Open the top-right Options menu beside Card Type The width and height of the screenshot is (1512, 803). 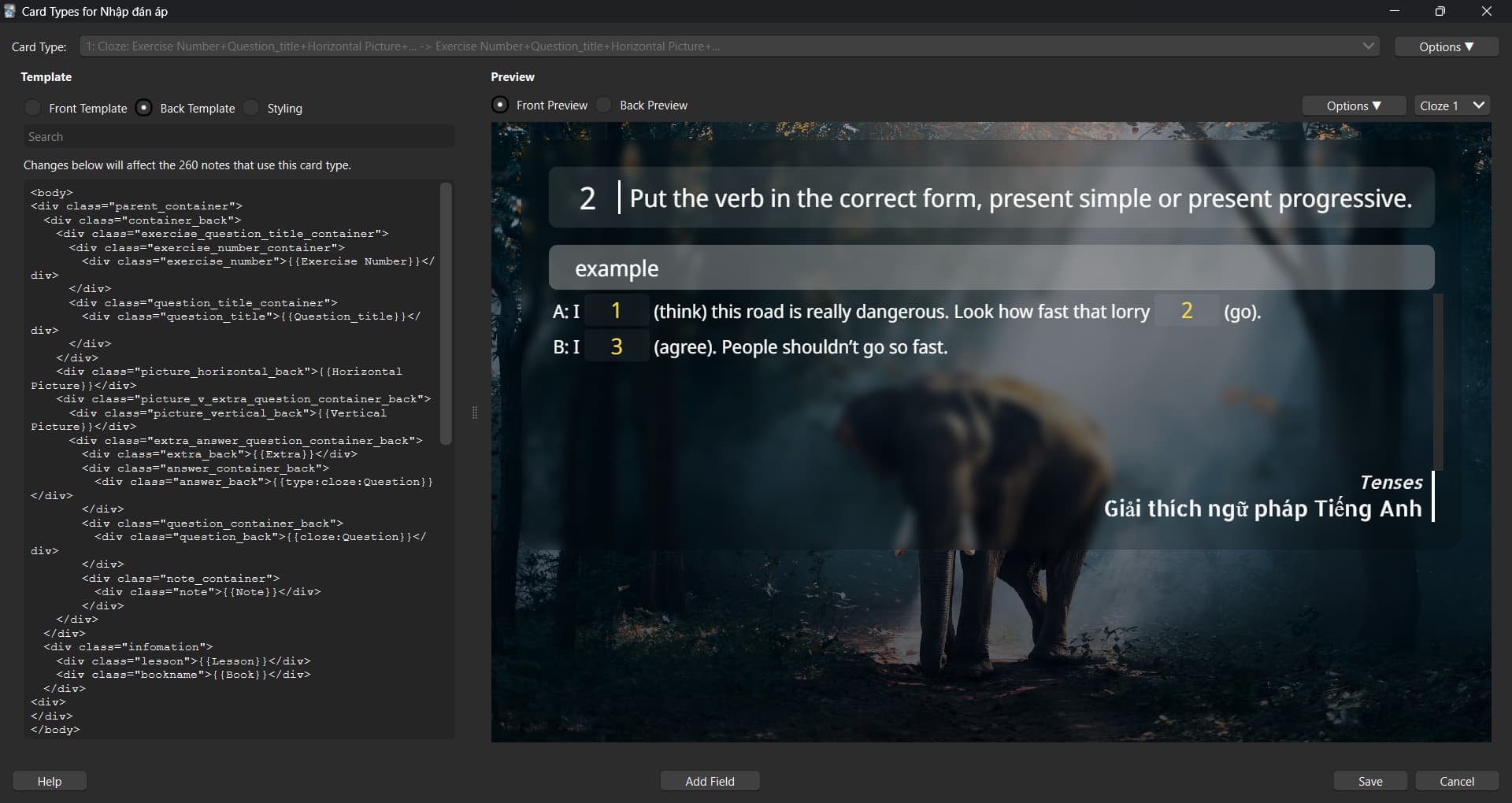1446,46
